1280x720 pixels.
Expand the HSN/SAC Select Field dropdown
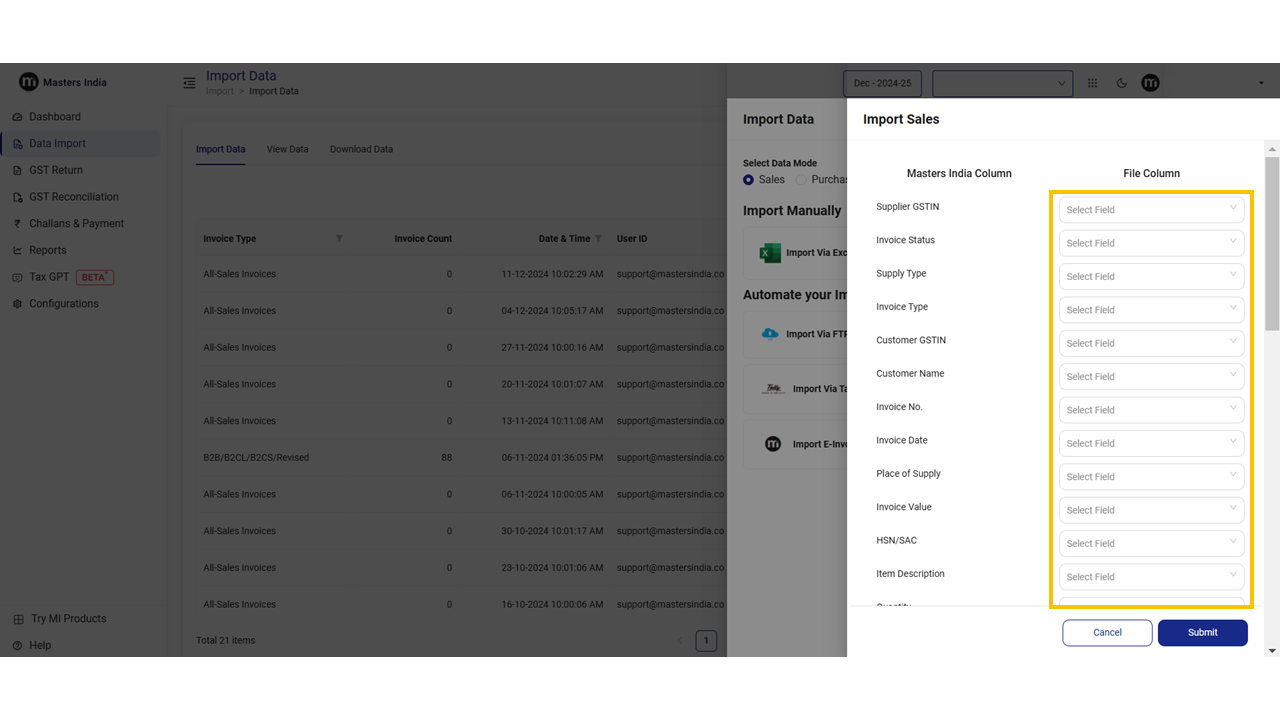(1151, 543)
